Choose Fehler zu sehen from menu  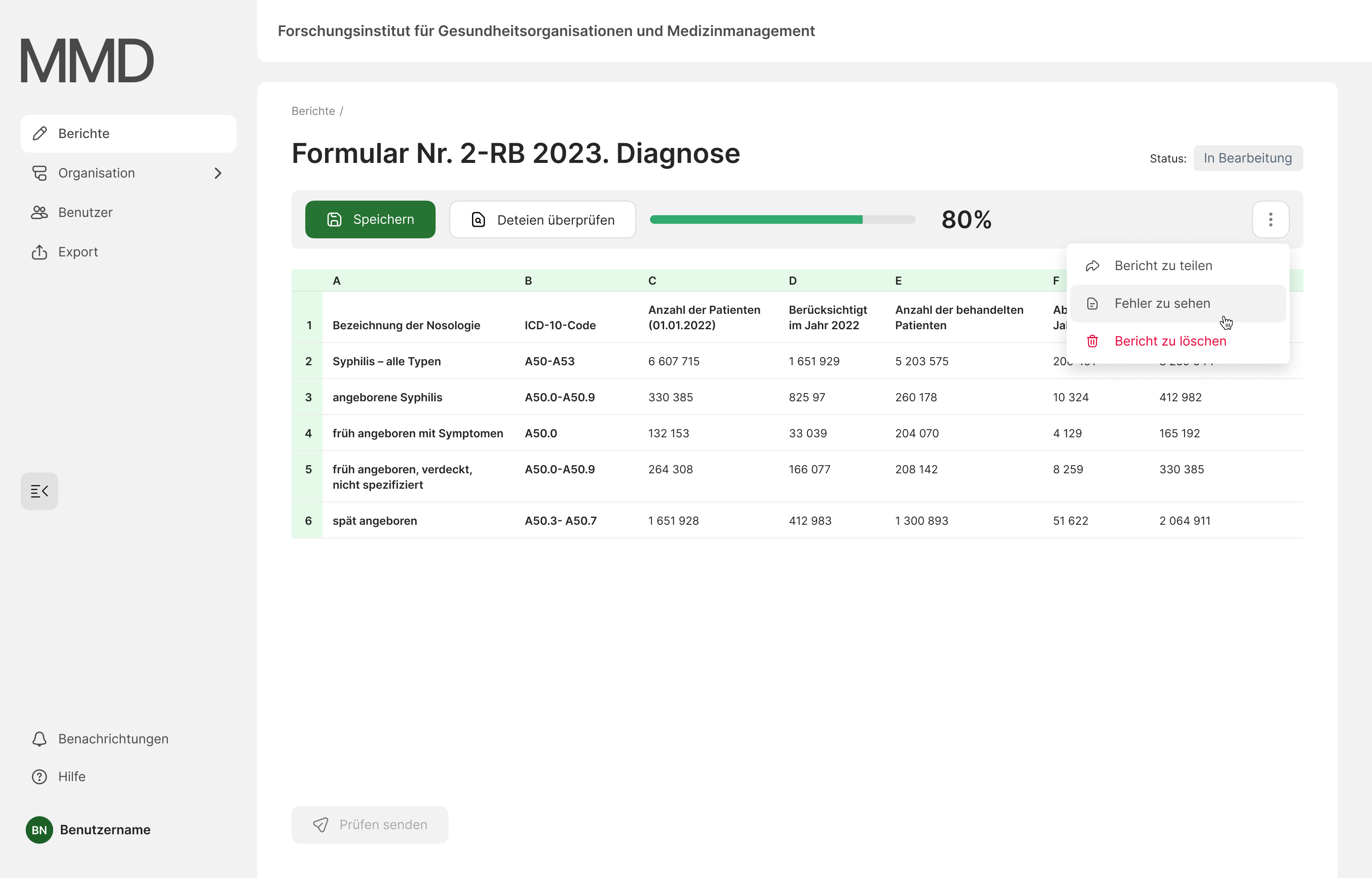pos(1161,303)
